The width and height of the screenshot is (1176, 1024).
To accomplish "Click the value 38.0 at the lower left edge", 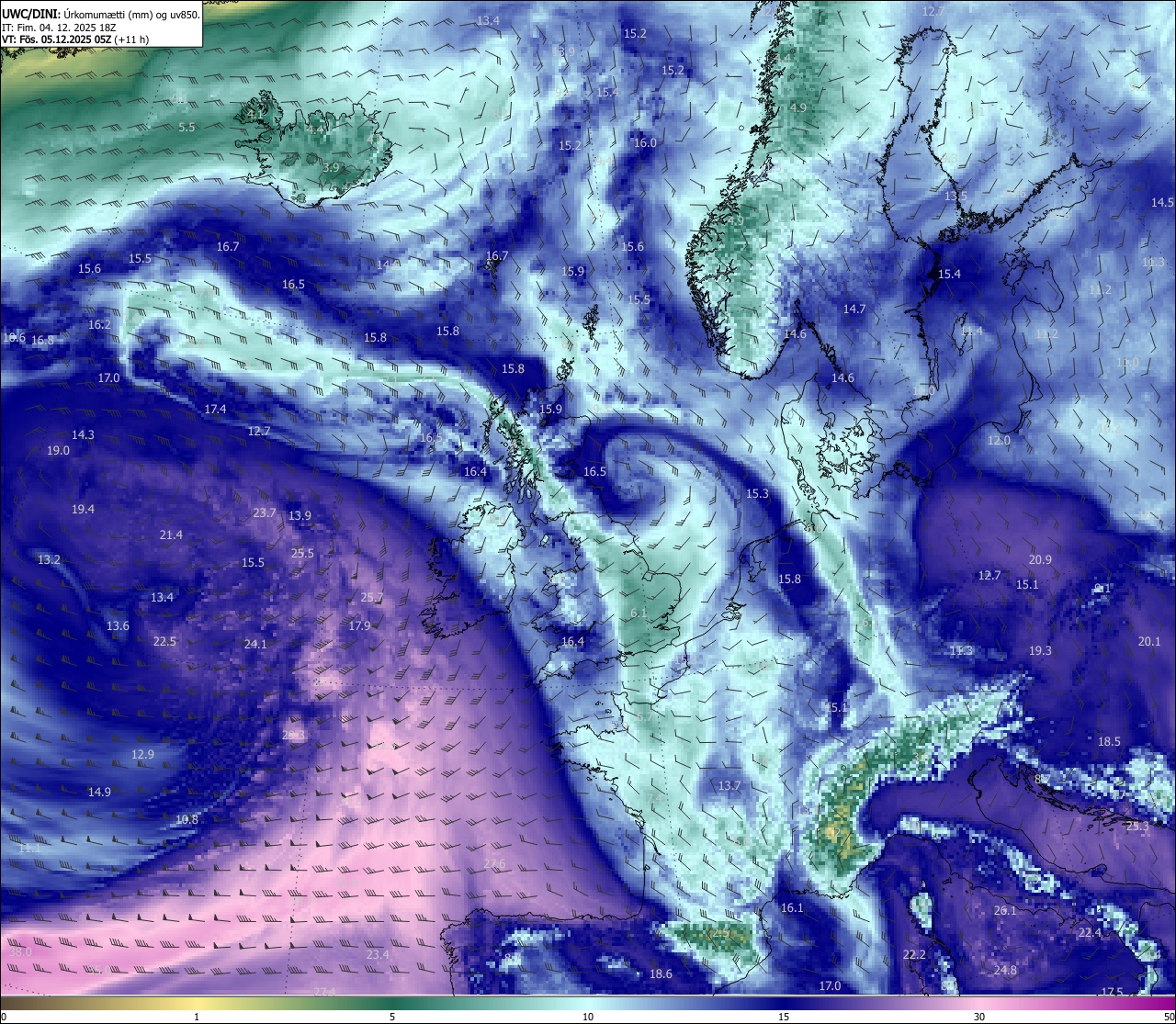I will pyautogui.click(x=20, y=952).
